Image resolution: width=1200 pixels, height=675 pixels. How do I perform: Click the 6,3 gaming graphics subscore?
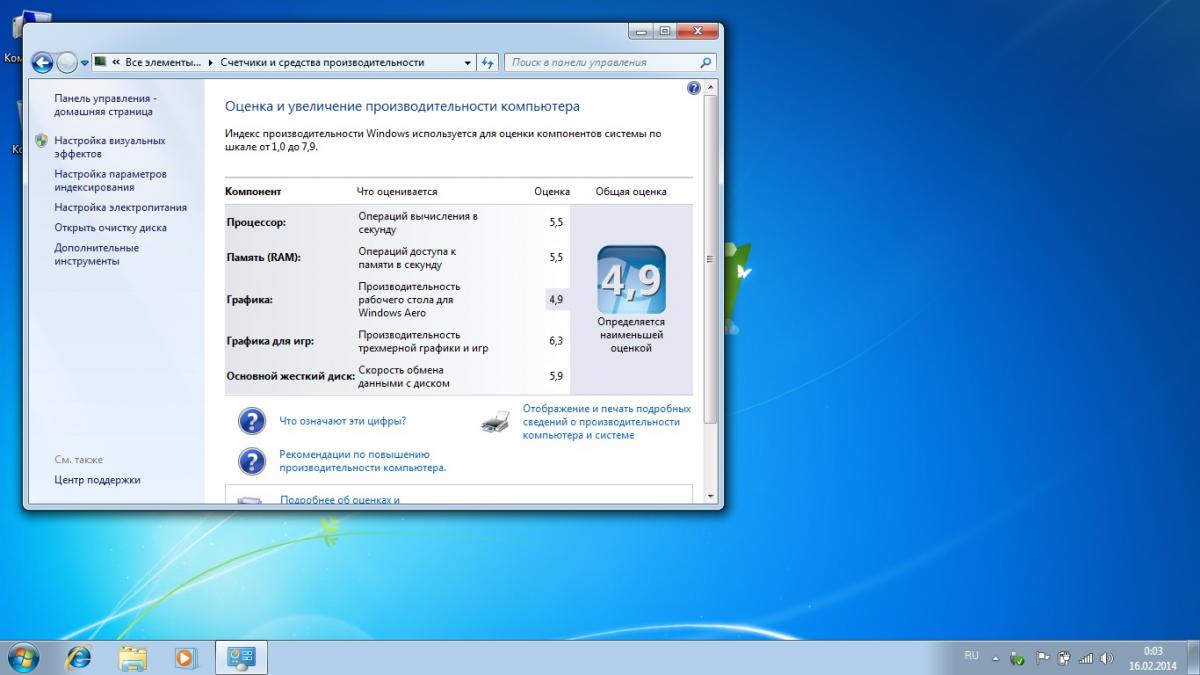[557, 341]
